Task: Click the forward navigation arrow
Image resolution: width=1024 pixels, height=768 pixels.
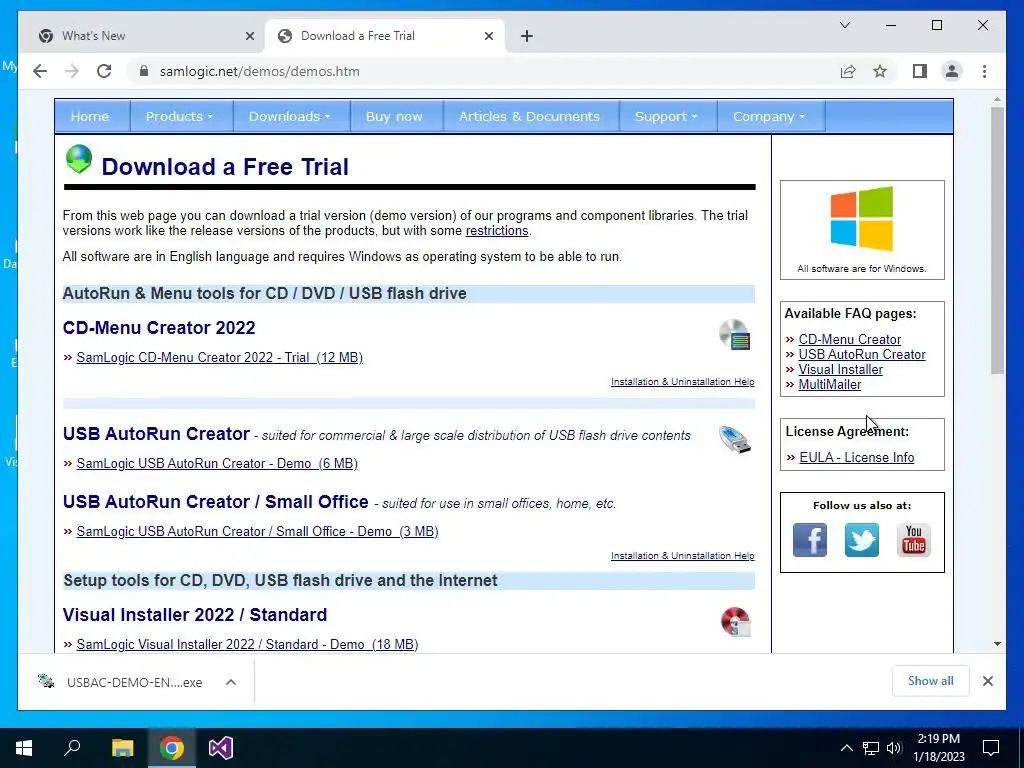Action: click(72, 71)
